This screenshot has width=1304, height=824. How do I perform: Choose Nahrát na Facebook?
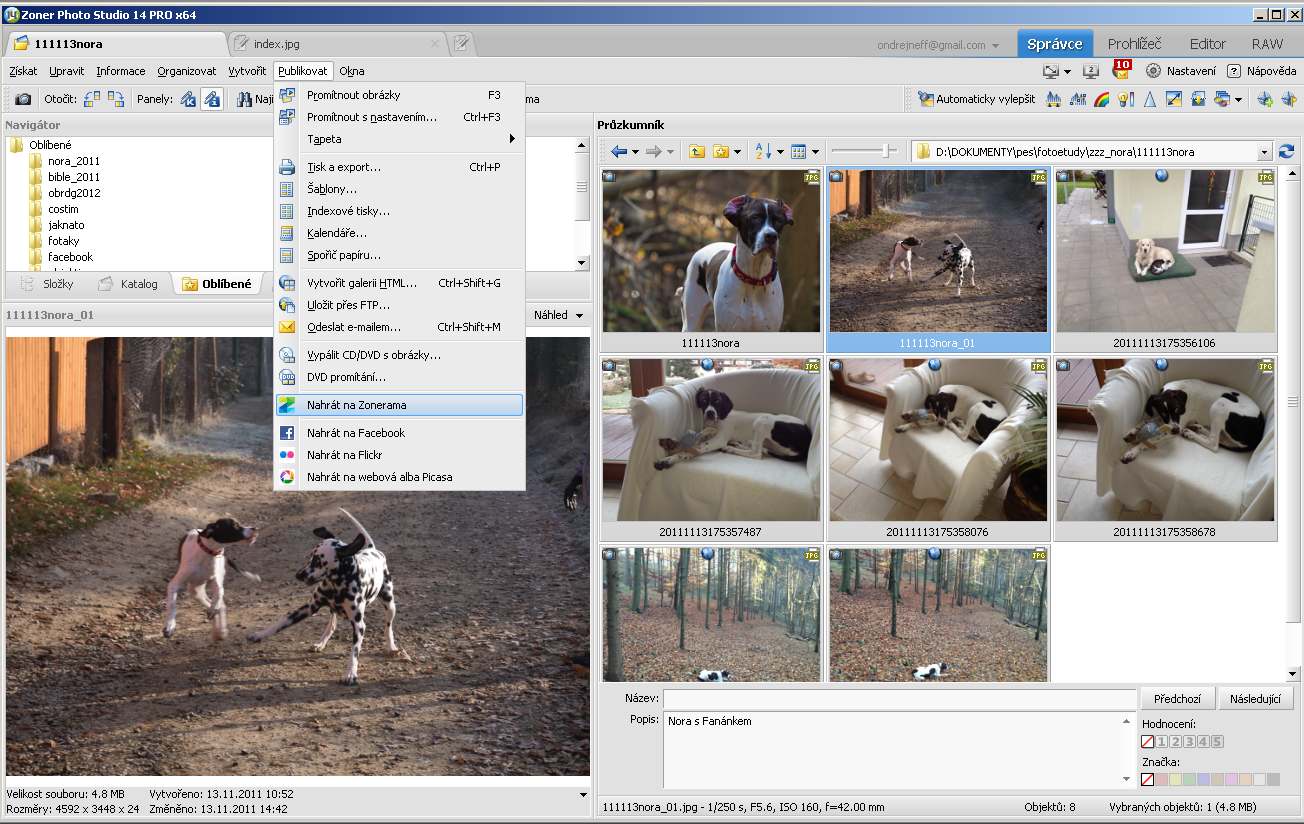(x=400, y=433)
